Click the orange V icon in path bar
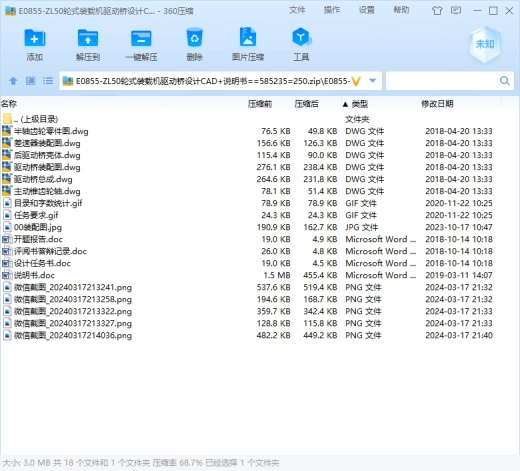Viewport: 520px width, 471px height. (x=356, y=81)
